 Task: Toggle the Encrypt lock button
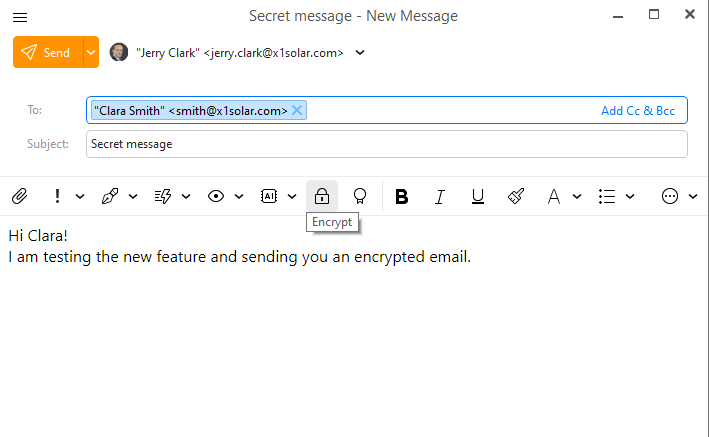[321, 197]
